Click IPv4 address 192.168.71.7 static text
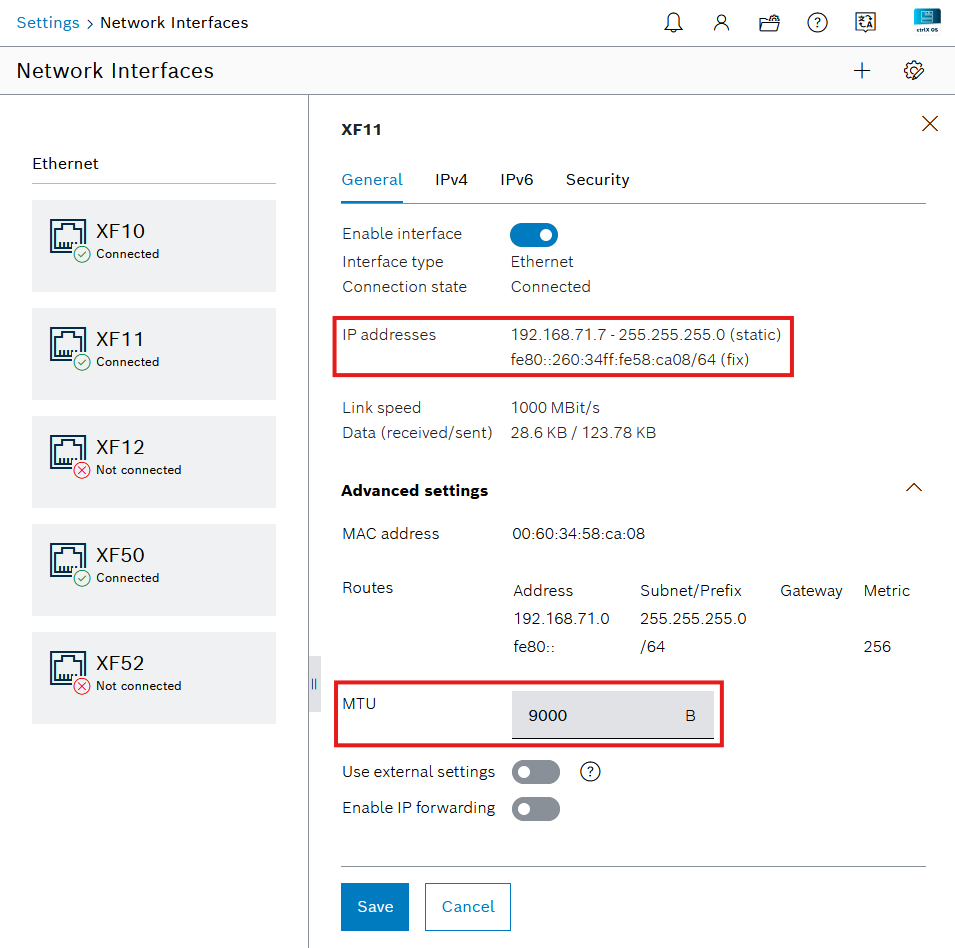The width and height of the screenshot is (955, 948). (x=646, y=334)
